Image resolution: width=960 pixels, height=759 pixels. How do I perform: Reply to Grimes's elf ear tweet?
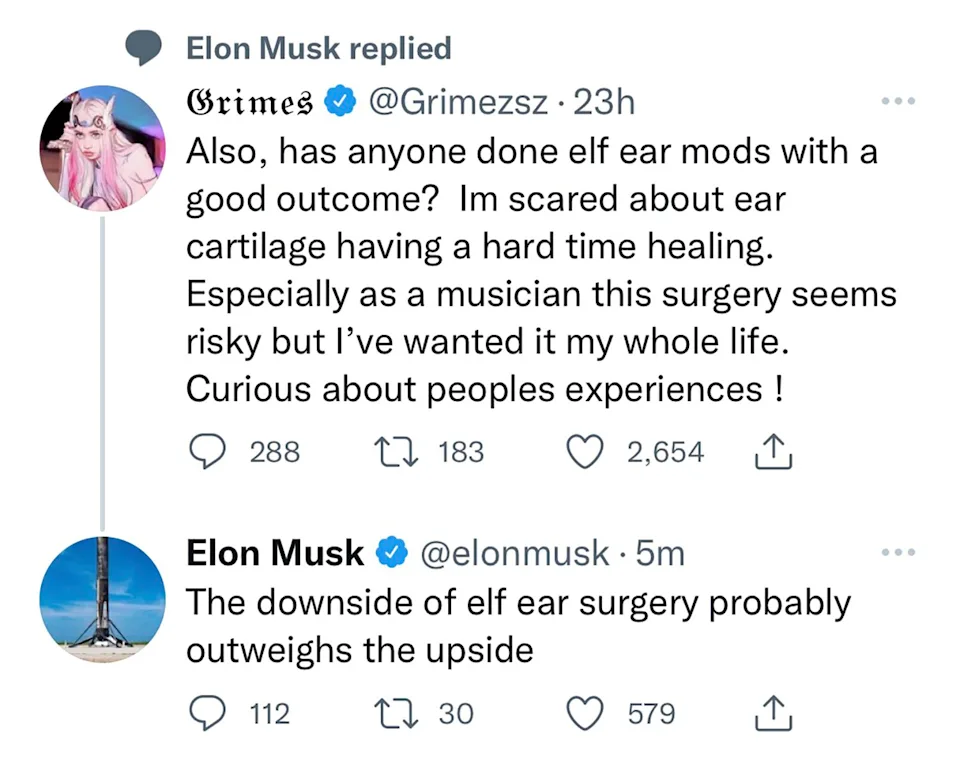[208, 451]
